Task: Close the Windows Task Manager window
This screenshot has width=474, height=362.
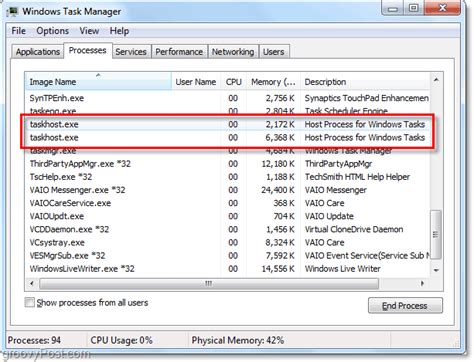Action: tap(442, 8)
